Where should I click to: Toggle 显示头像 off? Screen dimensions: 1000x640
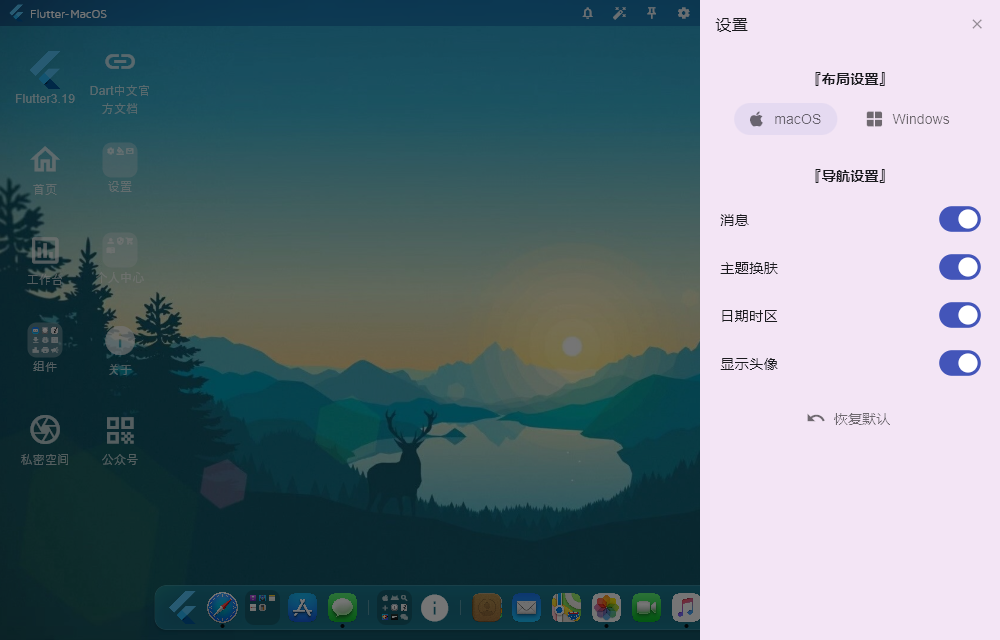pyautogui.click(x=960, y=363)
